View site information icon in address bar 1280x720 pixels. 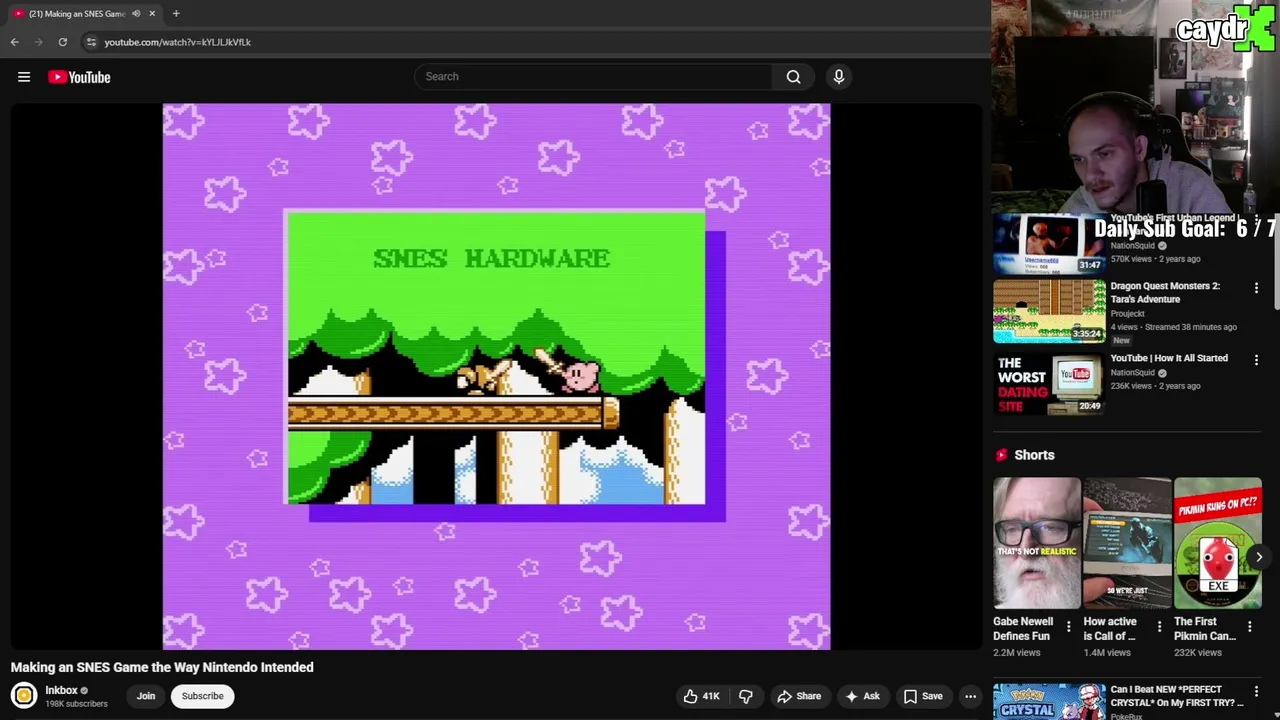click(91, 42)
